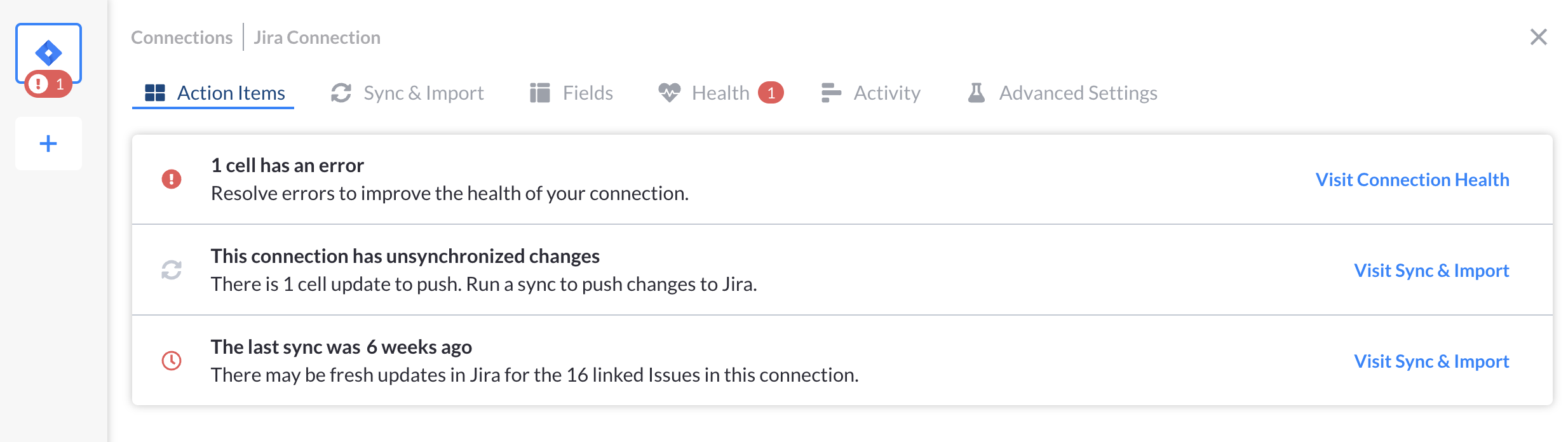Open the Health tab
Viewport: 1568px width, 442px height.
[720, 93]
